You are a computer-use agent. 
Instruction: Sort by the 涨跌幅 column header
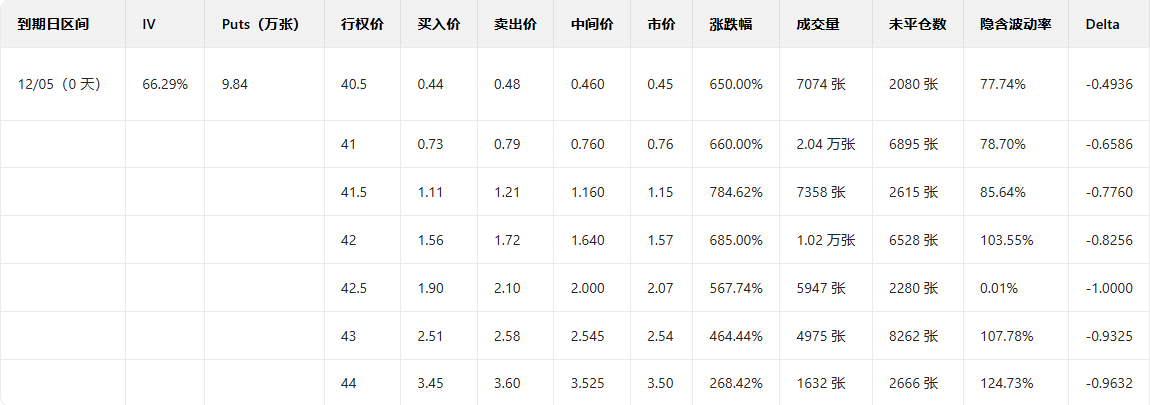pos(728,24)
